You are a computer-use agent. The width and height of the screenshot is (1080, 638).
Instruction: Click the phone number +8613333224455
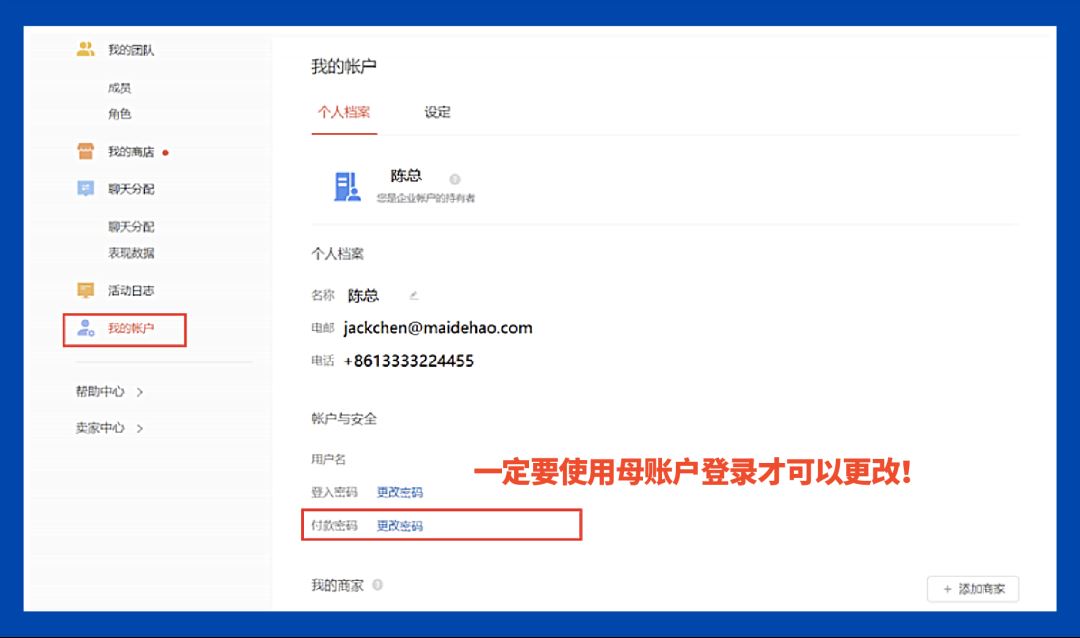click(408, 361)
